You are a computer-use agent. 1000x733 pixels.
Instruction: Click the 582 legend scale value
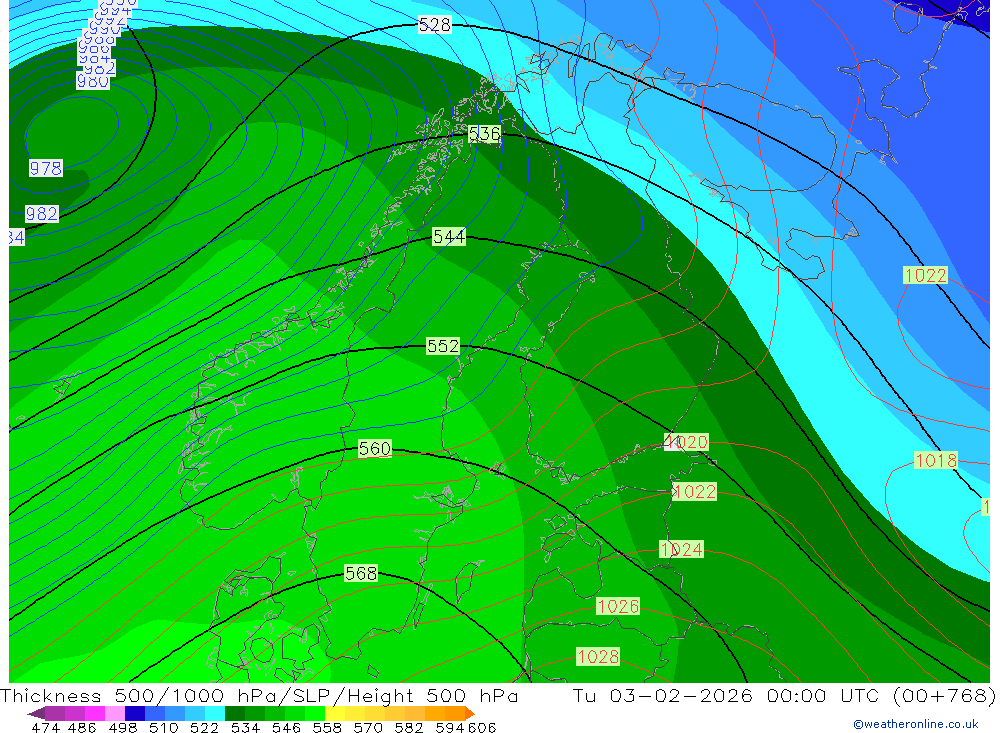pos(408,727)
